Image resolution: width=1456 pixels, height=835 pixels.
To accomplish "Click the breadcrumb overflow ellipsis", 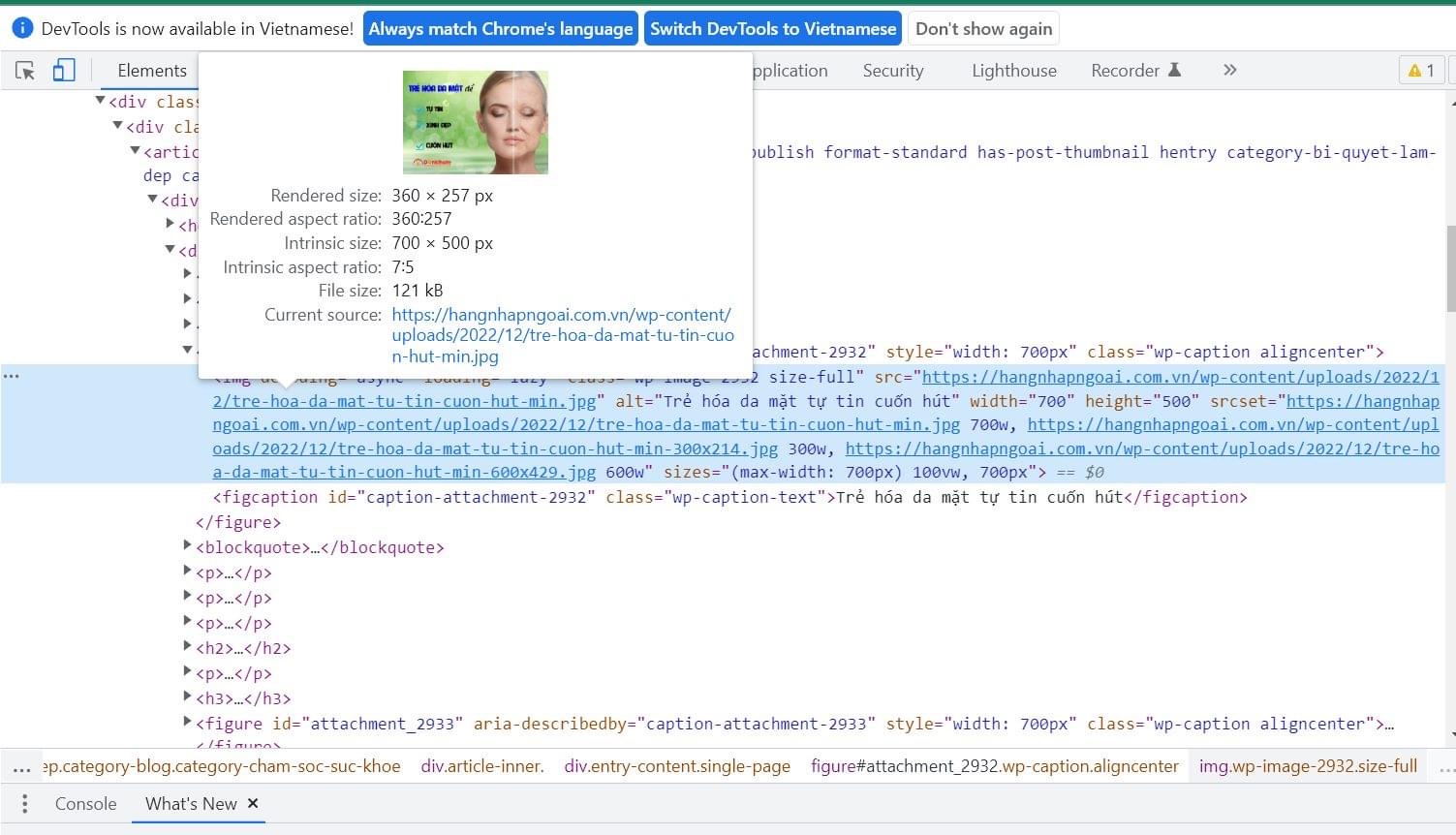I will click(x=21, y=765).
